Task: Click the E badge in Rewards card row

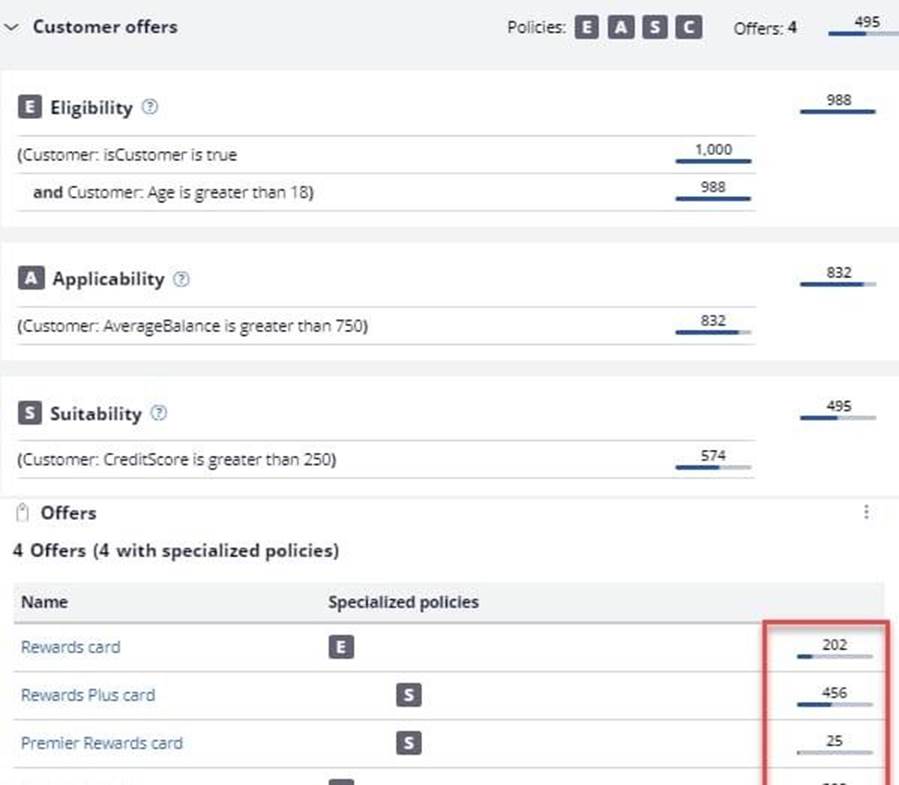Action: pyautogui.click(x=341, y=648)
